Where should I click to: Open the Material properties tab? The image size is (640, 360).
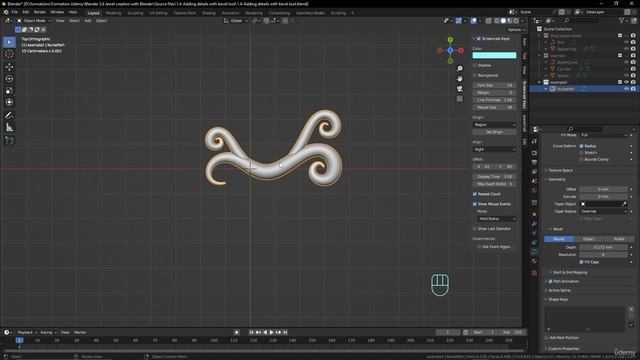(534, 261)
